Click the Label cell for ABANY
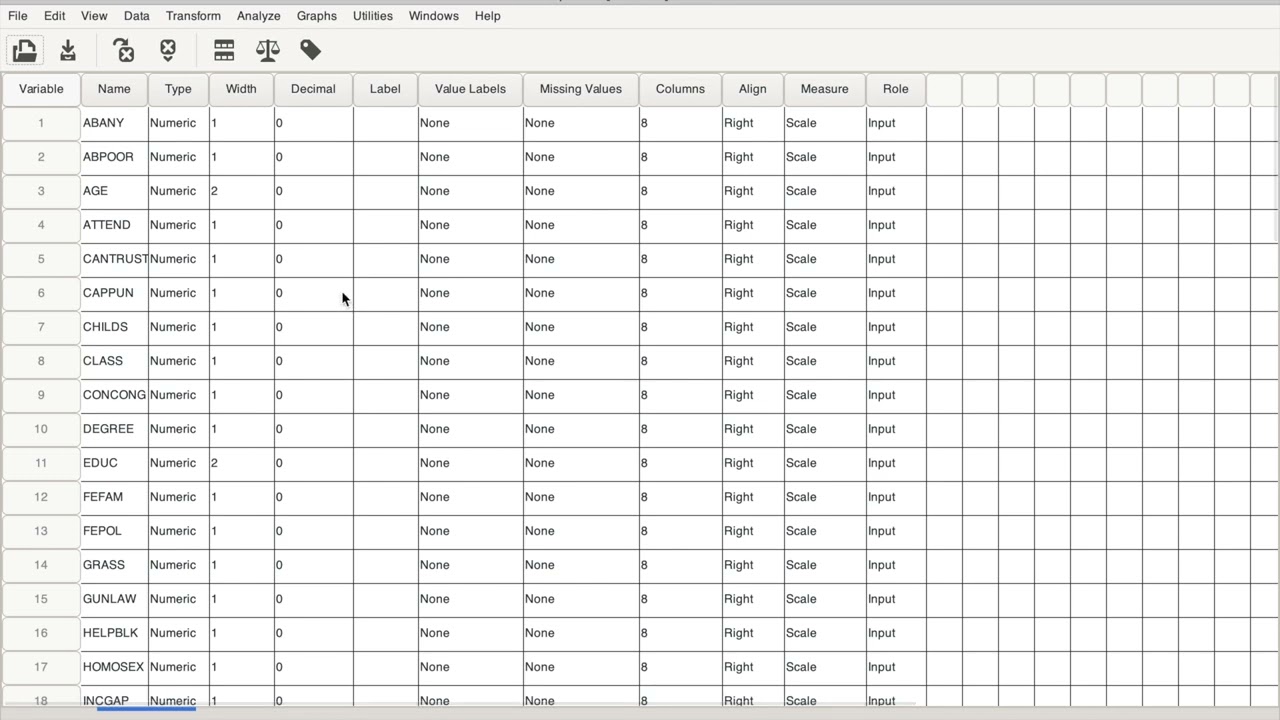This screenshot has width=1280, height=720. 385,123
